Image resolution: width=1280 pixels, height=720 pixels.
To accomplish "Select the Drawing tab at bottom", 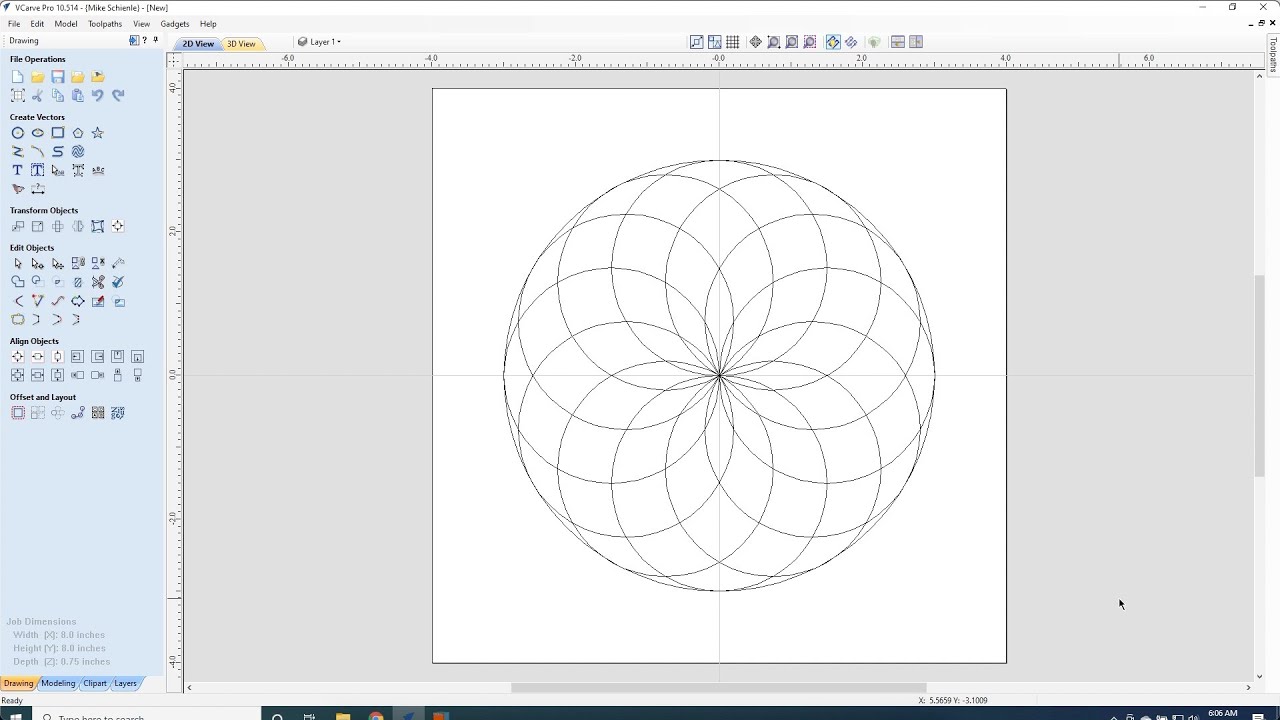I will click(18, 683).
